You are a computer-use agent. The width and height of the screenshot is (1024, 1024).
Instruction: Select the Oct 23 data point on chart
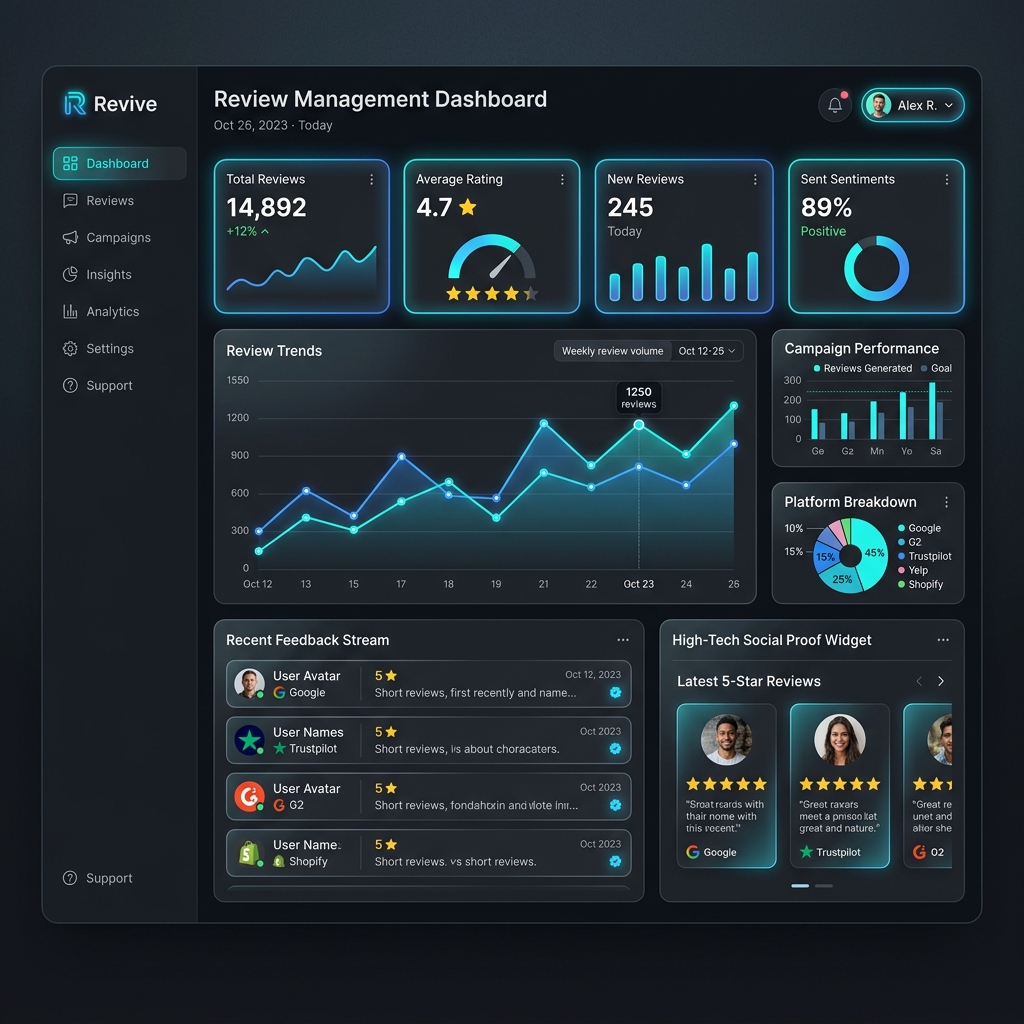coord(639,425)
